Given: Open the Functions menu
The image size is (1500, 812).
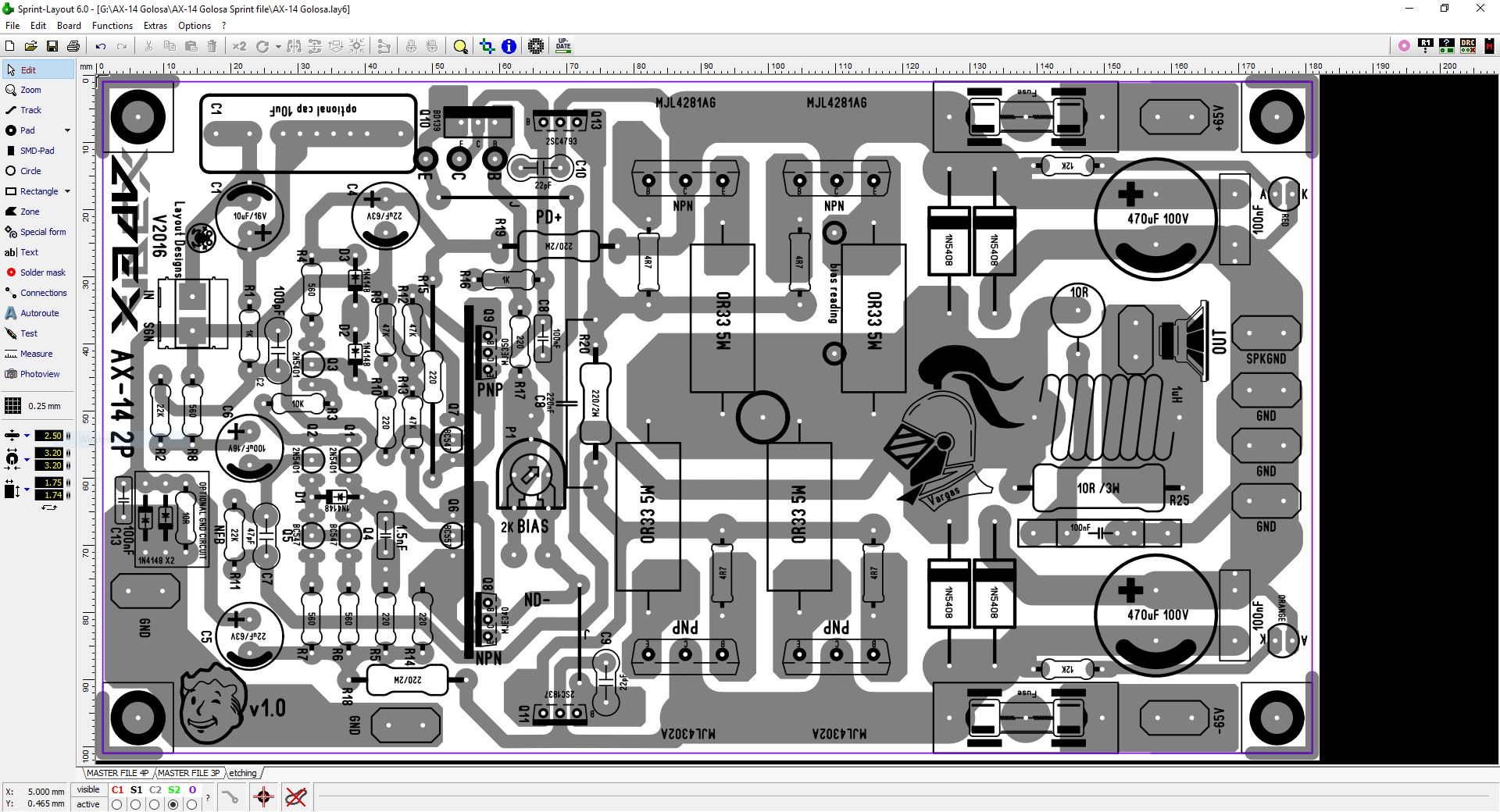Looking at the screenshot, I should [x=112, y=26].
